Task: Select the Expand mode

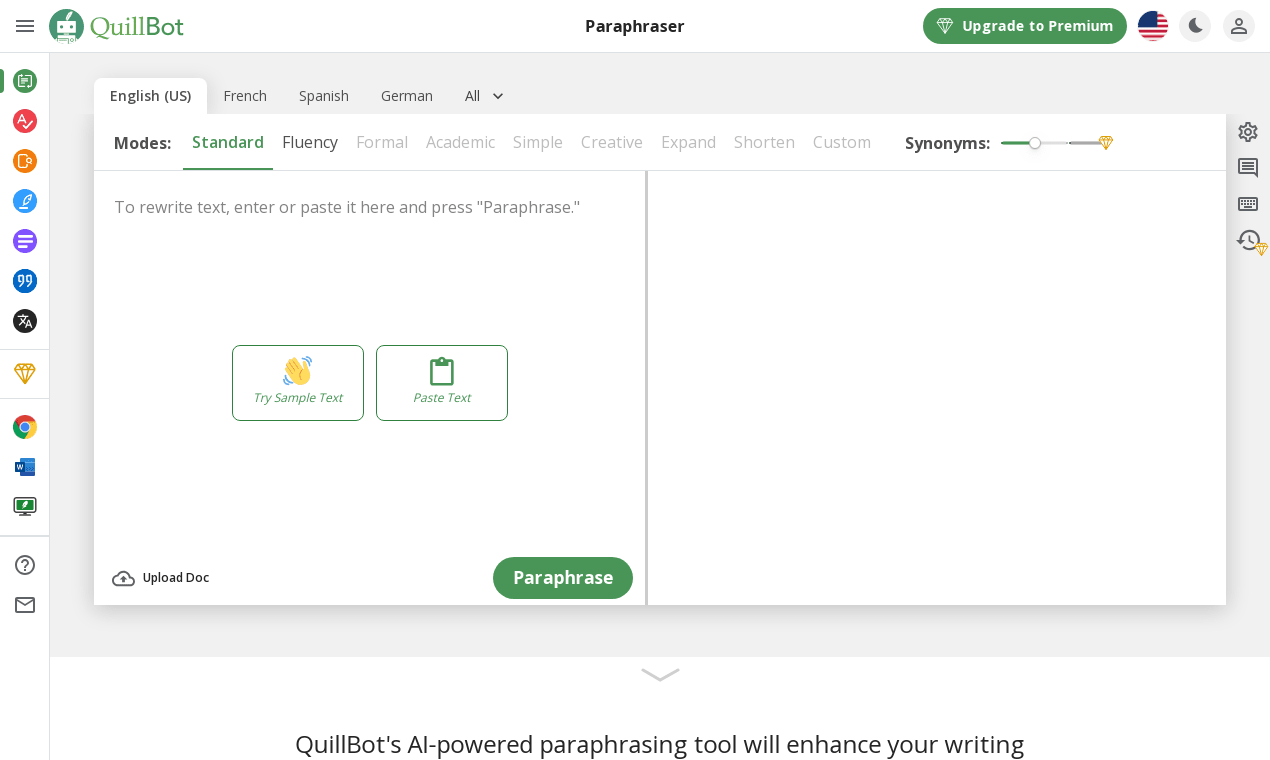Action: tap(688, 142)
